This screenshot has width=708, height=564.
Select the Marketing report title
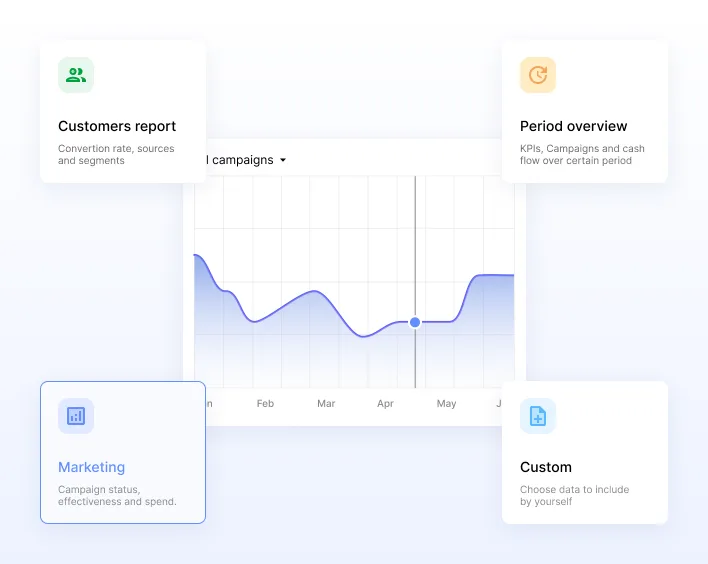92,467
